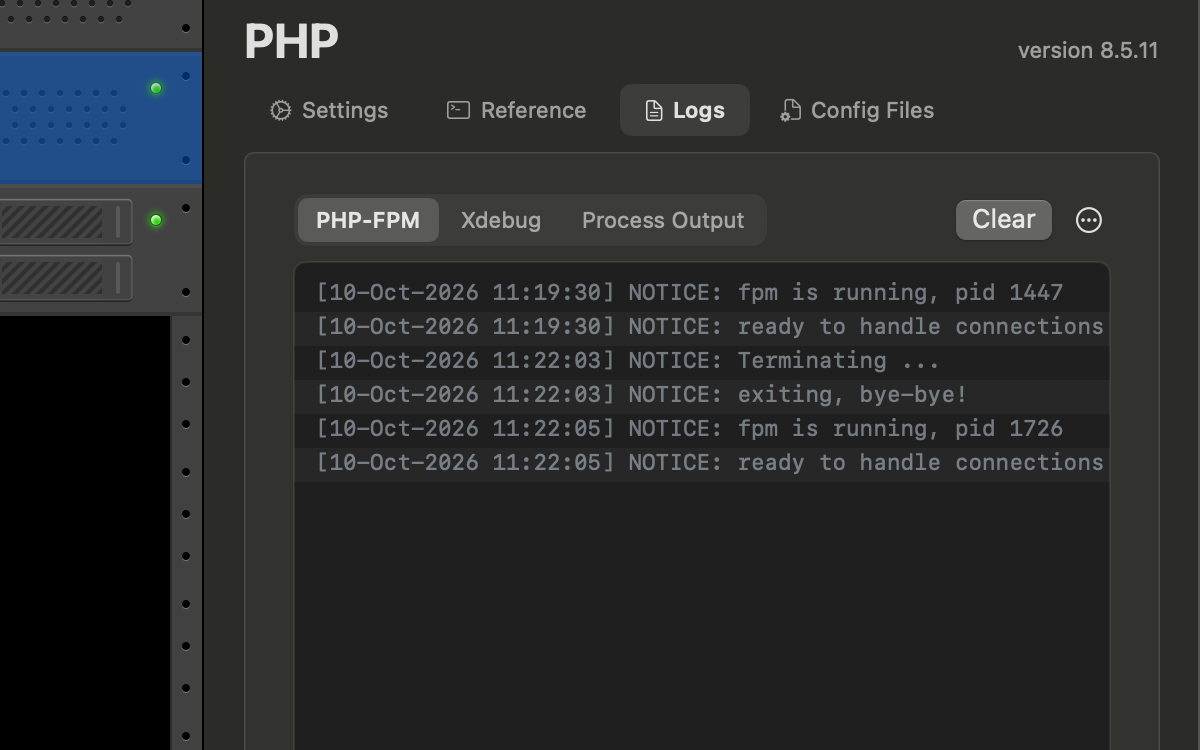
Task: Open the ellipsis more-options menu
Action: (1089, 220)
